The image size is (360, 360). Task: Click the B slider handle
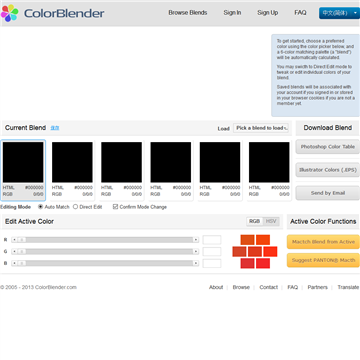[22, 263]
